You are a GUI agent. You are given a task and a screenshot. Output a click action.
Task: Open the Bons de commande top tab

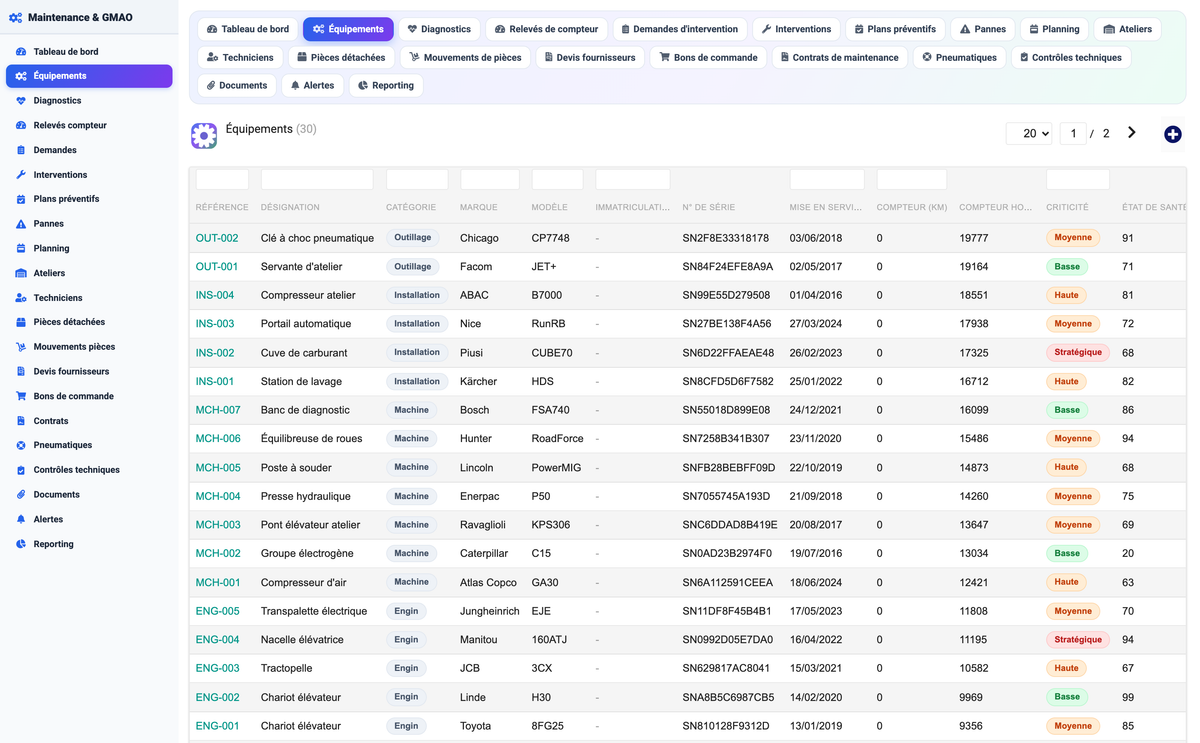tap(708, 57)
